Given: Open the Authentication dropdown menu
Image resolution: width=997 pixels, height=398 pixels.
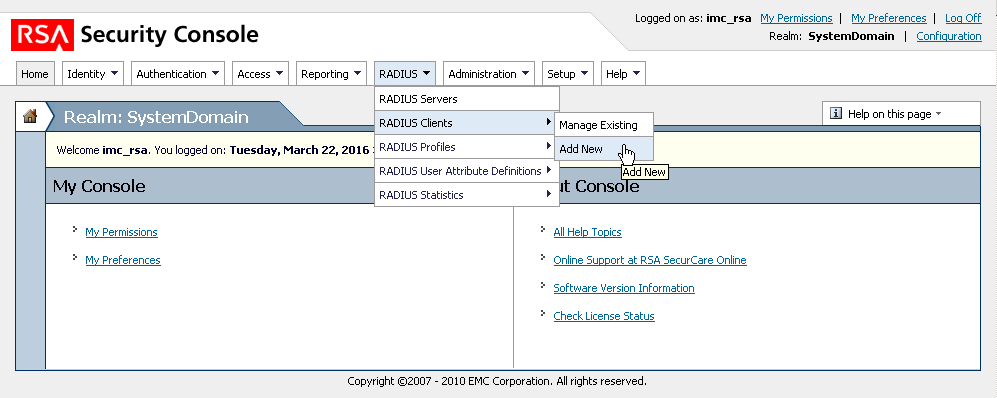Looking at the screenshot, I should tap(178, 74).
